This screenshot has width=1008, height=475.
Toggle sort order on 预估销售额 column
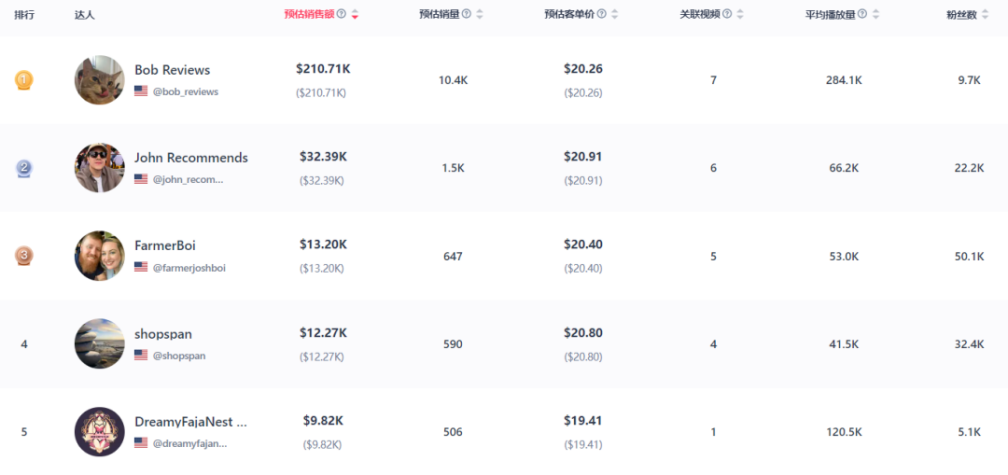355,14
